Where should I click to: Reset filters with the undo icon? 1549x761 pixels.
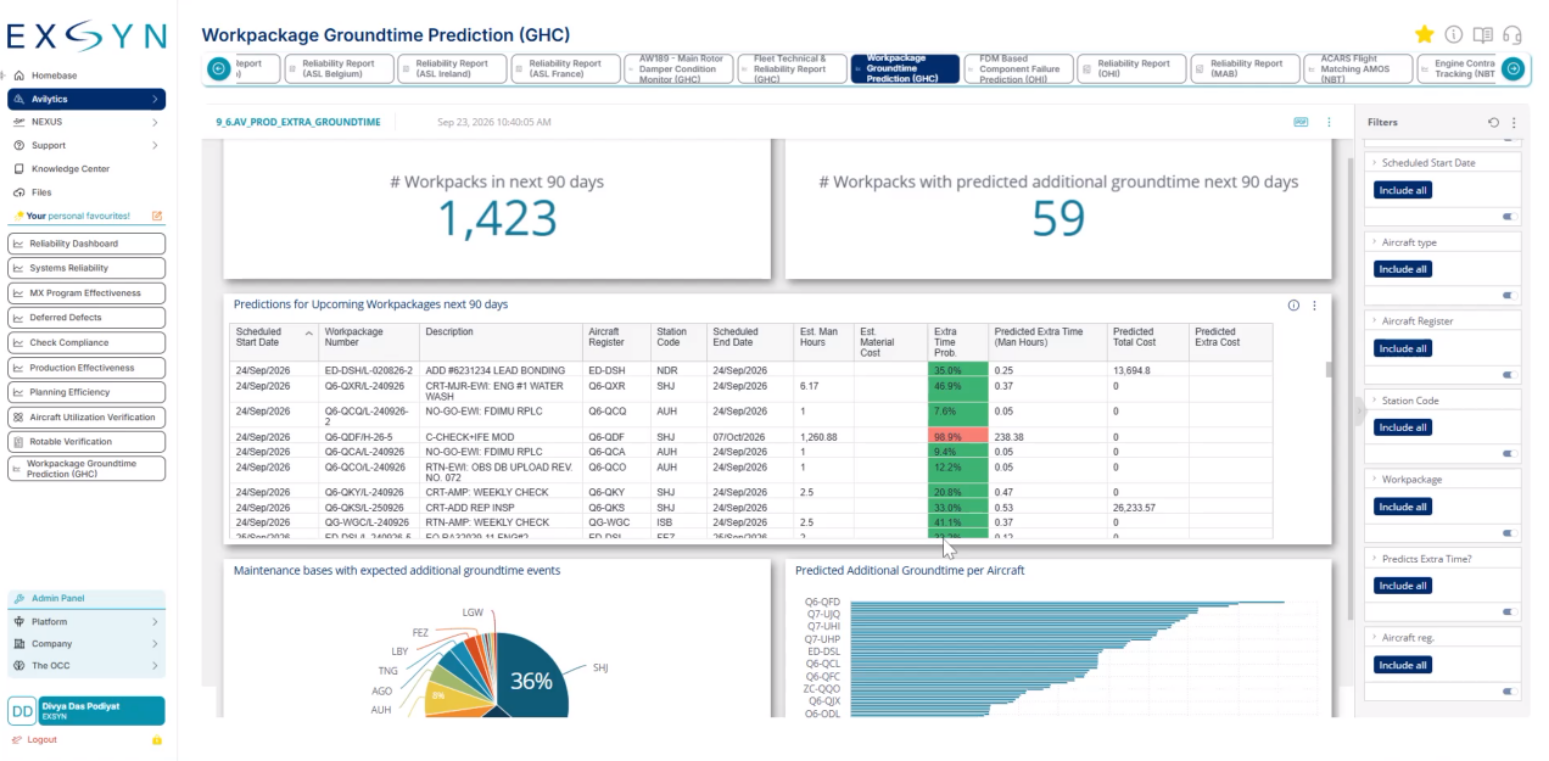tap(1493, 122)
